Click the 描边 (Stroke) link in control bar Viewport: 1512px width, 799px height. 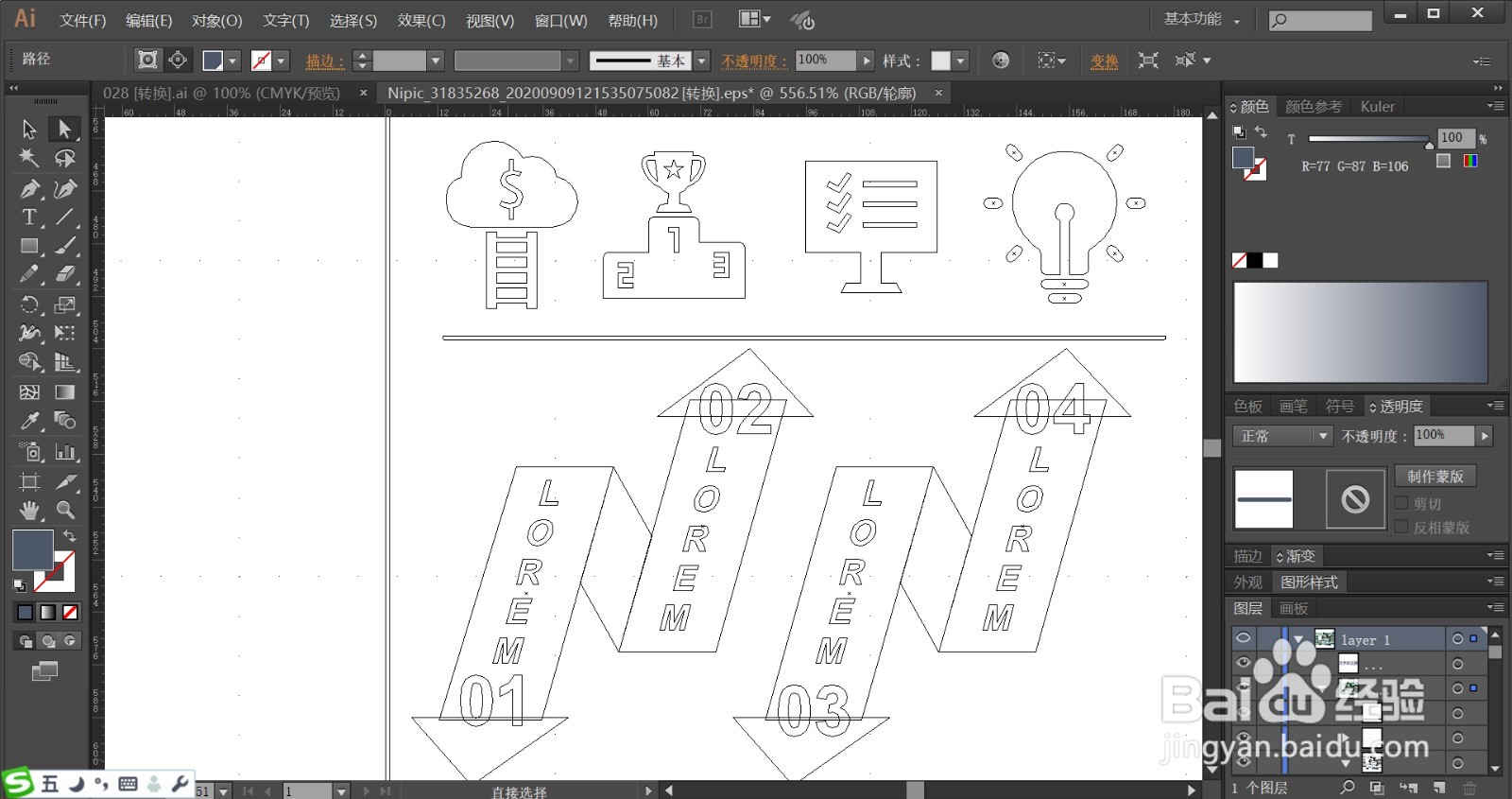[x=324, y=61]
